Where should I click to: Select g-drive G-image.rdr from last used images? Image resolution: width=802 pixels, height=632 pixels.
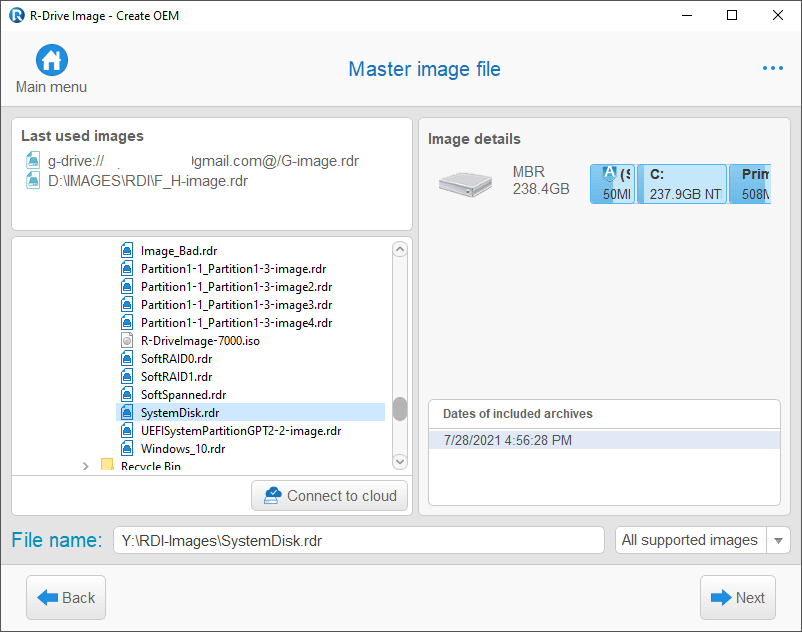pos(204,161)
